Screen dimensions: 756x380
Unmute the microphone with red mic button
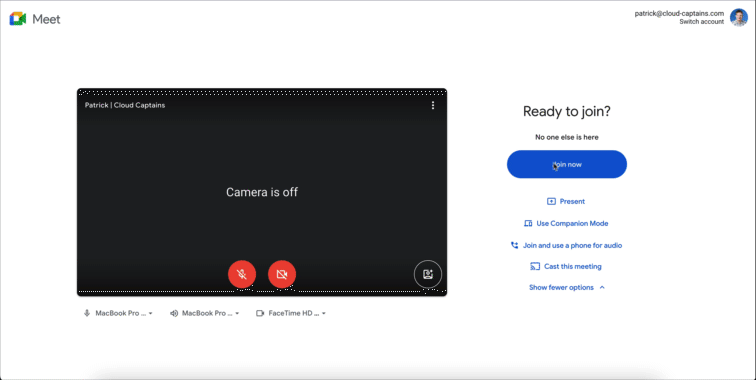(x=242, y=274)
